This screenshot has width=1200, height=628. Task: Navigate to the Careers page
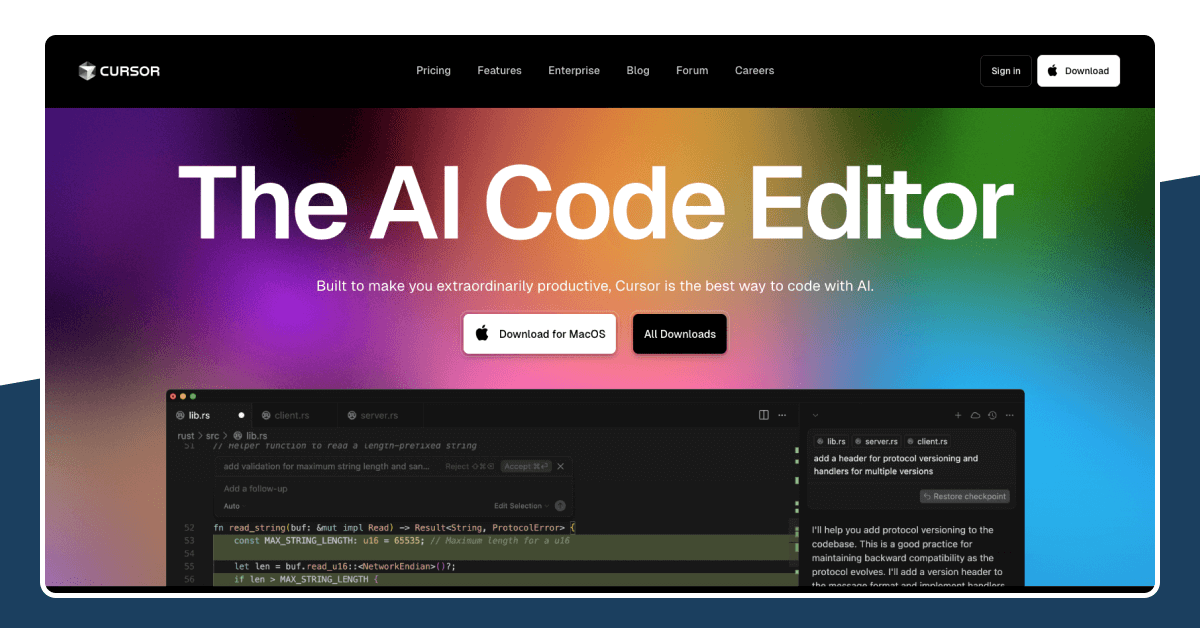click(754, 71)
